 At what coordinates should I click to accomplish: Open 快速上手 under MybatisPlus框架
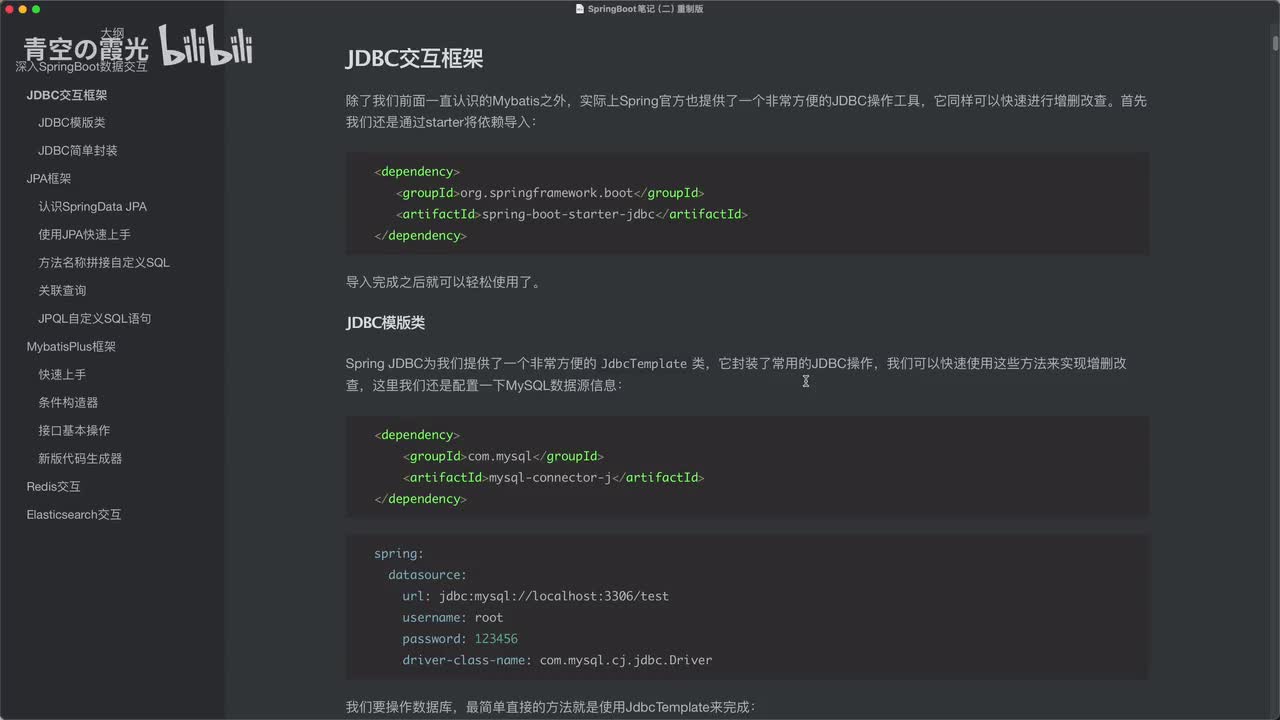62,375
